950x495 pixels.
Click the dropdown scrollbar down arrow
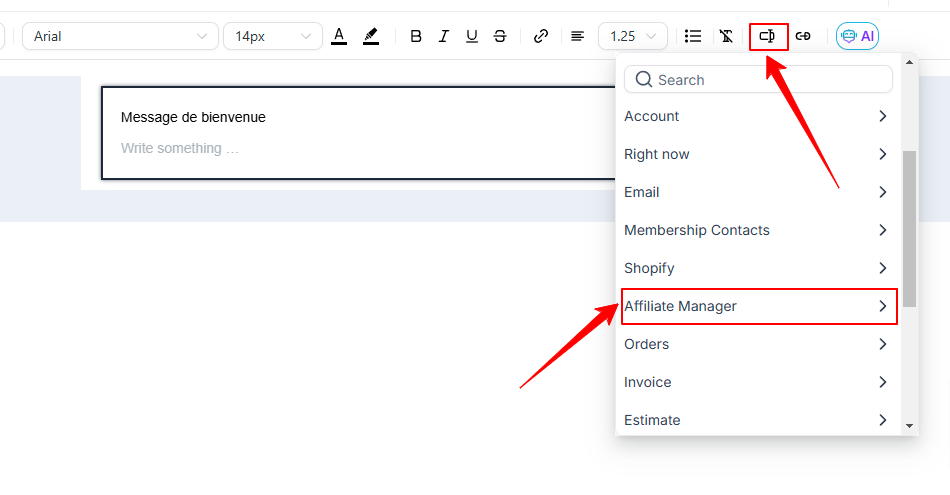[x=909, y=426]
